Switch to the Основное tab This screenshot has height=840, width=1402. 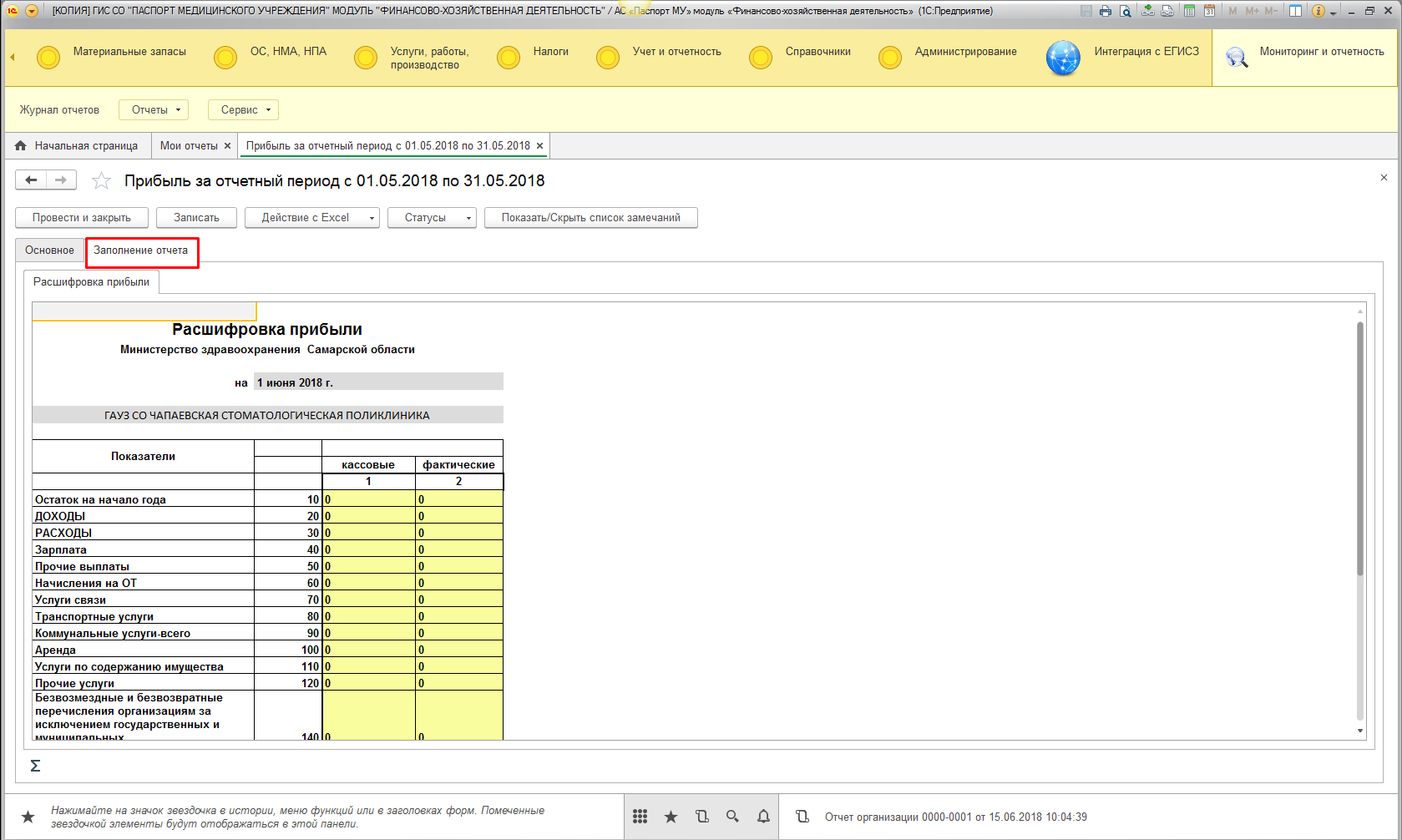[49, 250]
